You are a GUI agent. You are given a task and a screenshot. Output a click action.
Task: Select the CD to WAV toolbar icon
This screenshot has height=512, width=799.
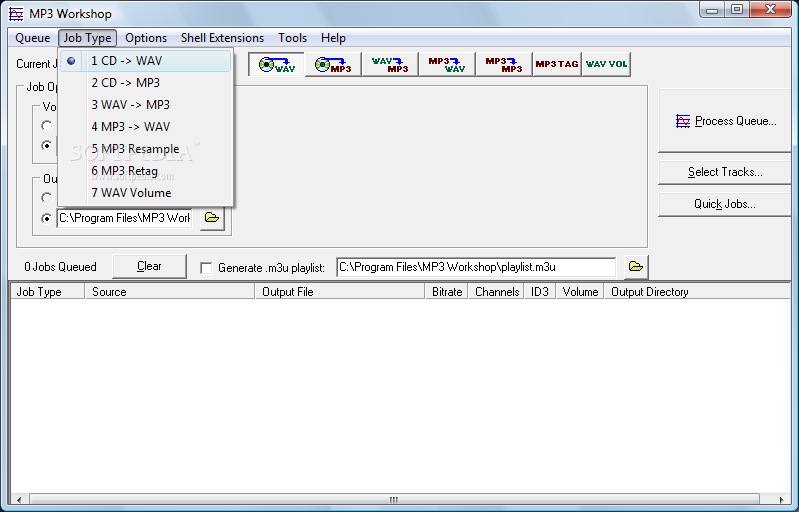(x=277, y=64)
